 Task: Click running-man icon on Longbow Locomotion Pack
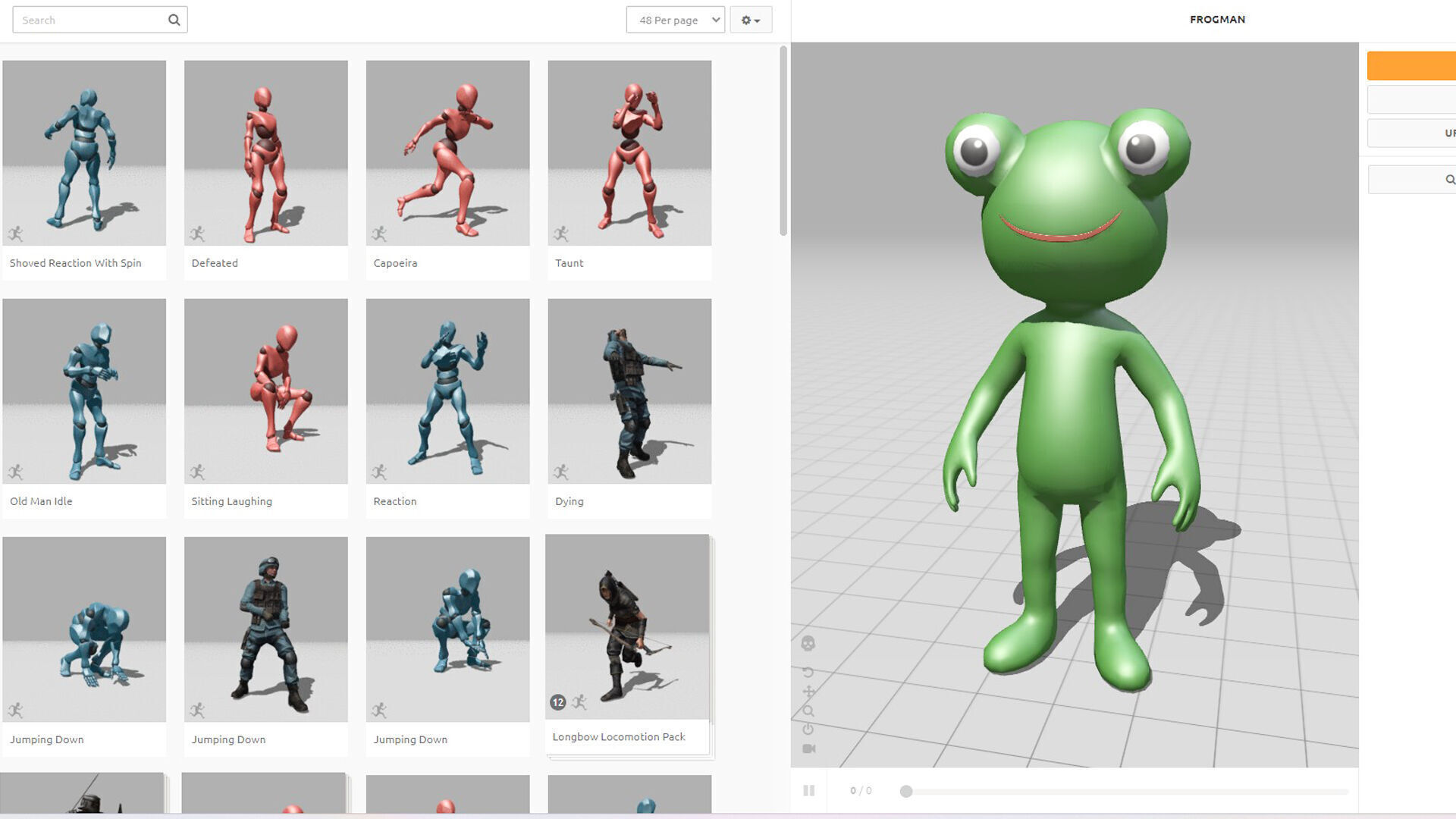[580, 701]
